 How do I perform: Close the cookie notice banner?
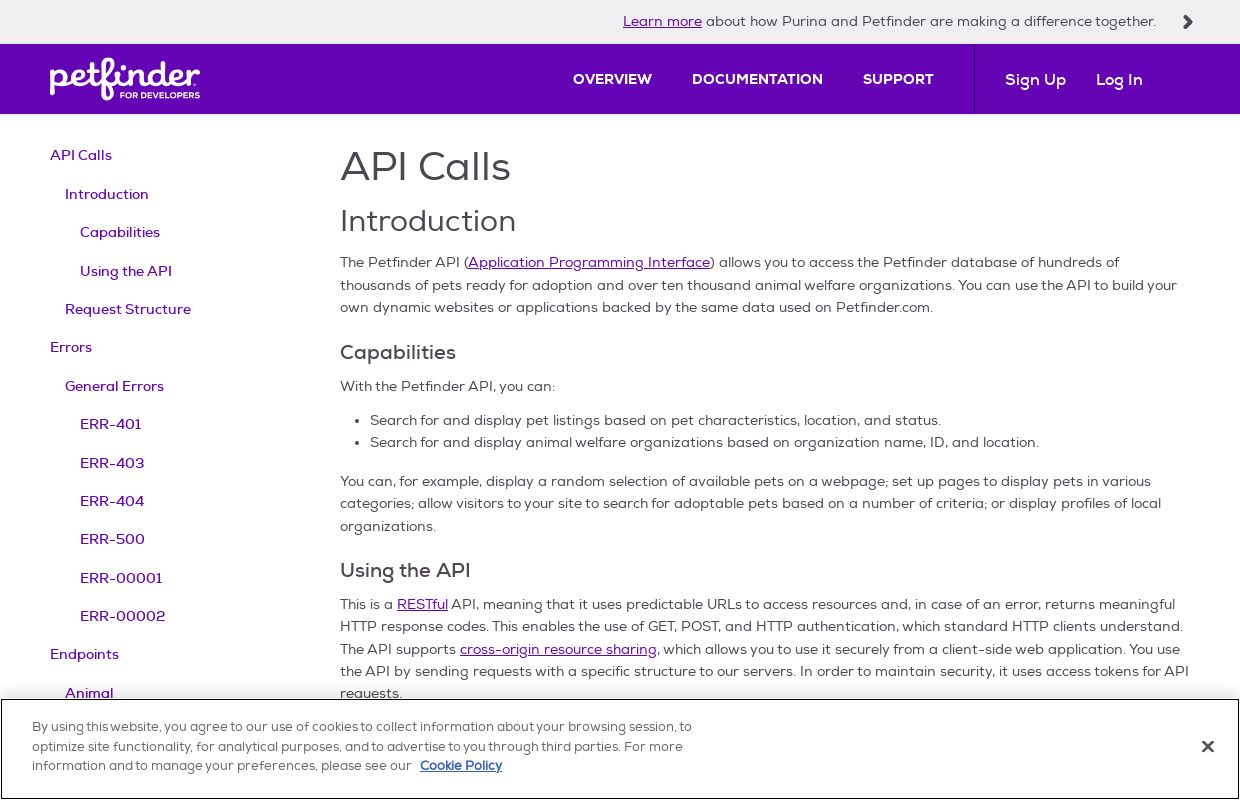click(x=1208, y=746)
